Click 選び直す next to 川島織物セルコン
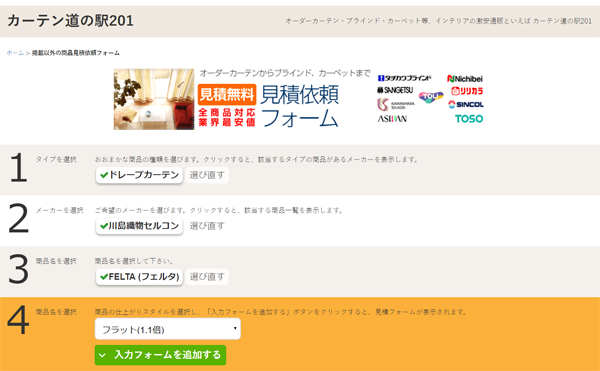Screen dimensions: 600x371 click(x=207, y=226)
